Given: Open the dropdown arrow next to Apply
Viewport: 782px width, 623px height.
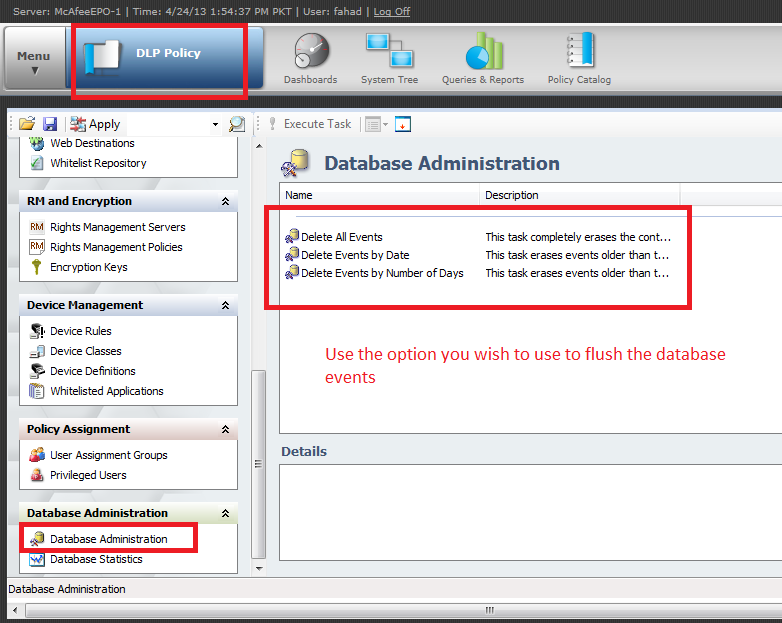Looking at the screenshot, I should pos(215,124).
